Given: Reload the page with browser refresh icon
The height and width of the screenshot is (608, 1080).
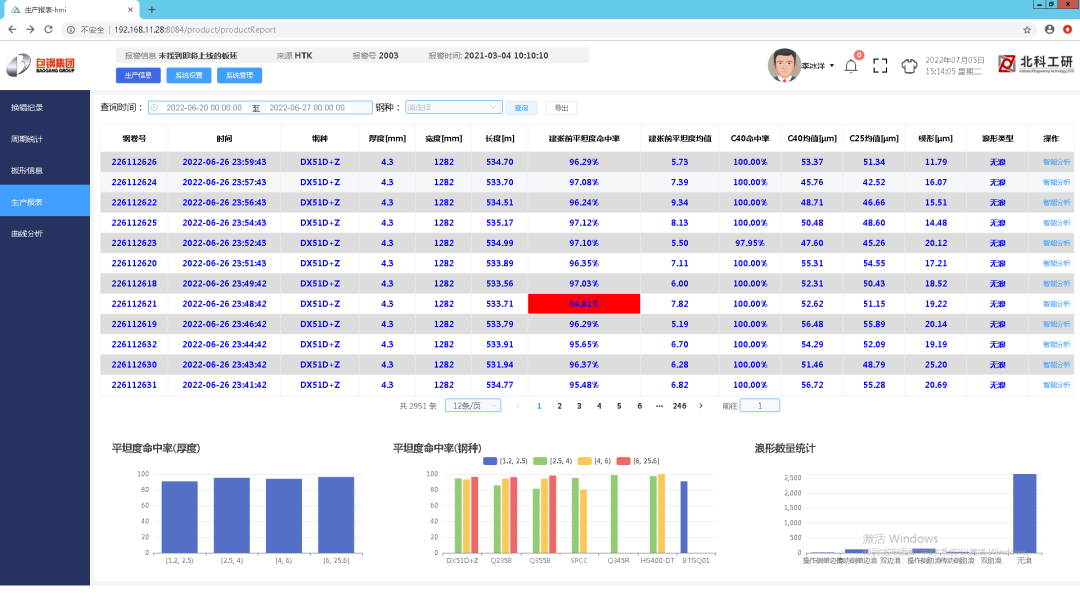Looking at the screenshot, I should coord(48,29).
